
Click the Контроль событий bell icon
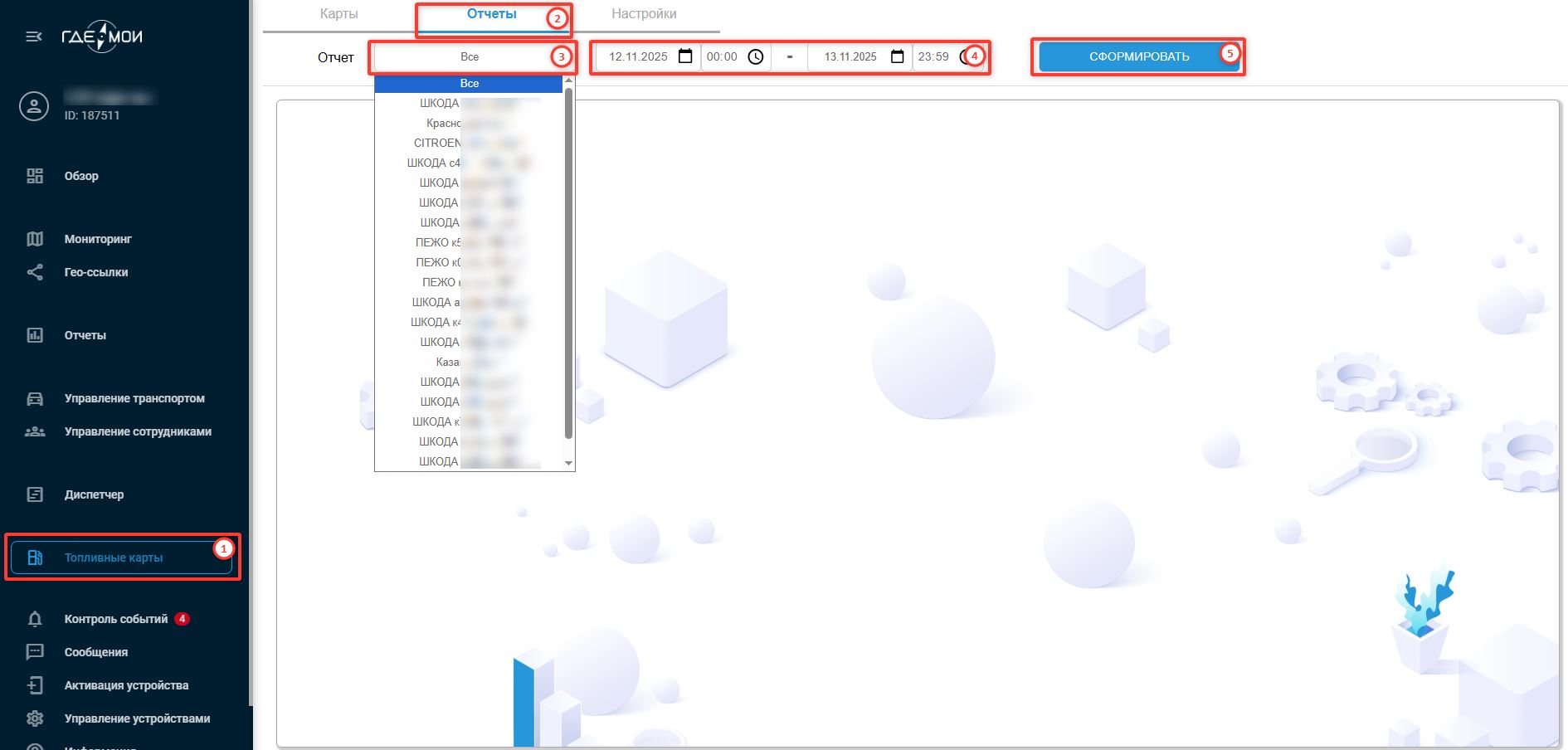coord(35,619)
